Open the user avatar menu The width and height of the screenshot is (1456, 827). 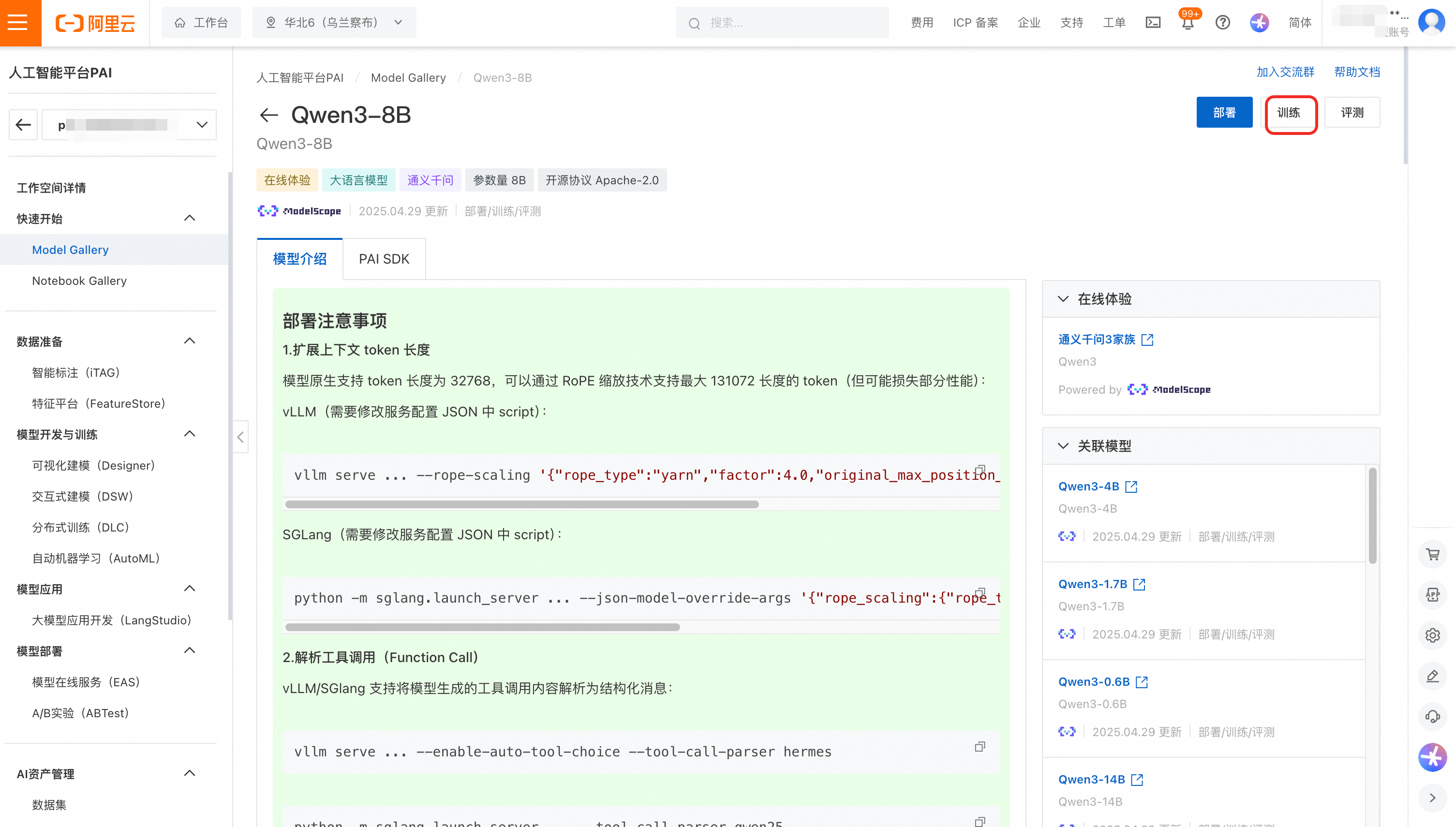point(1431,22)
